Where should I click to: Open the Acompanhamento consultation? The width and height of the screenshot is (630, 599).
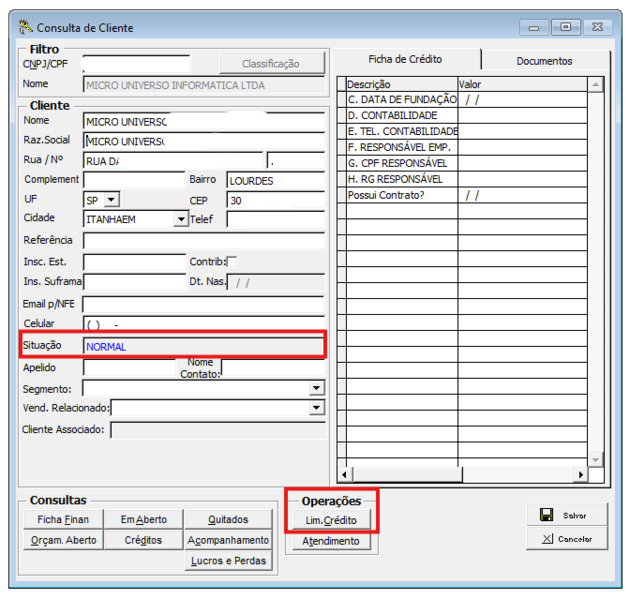(228, 540)
